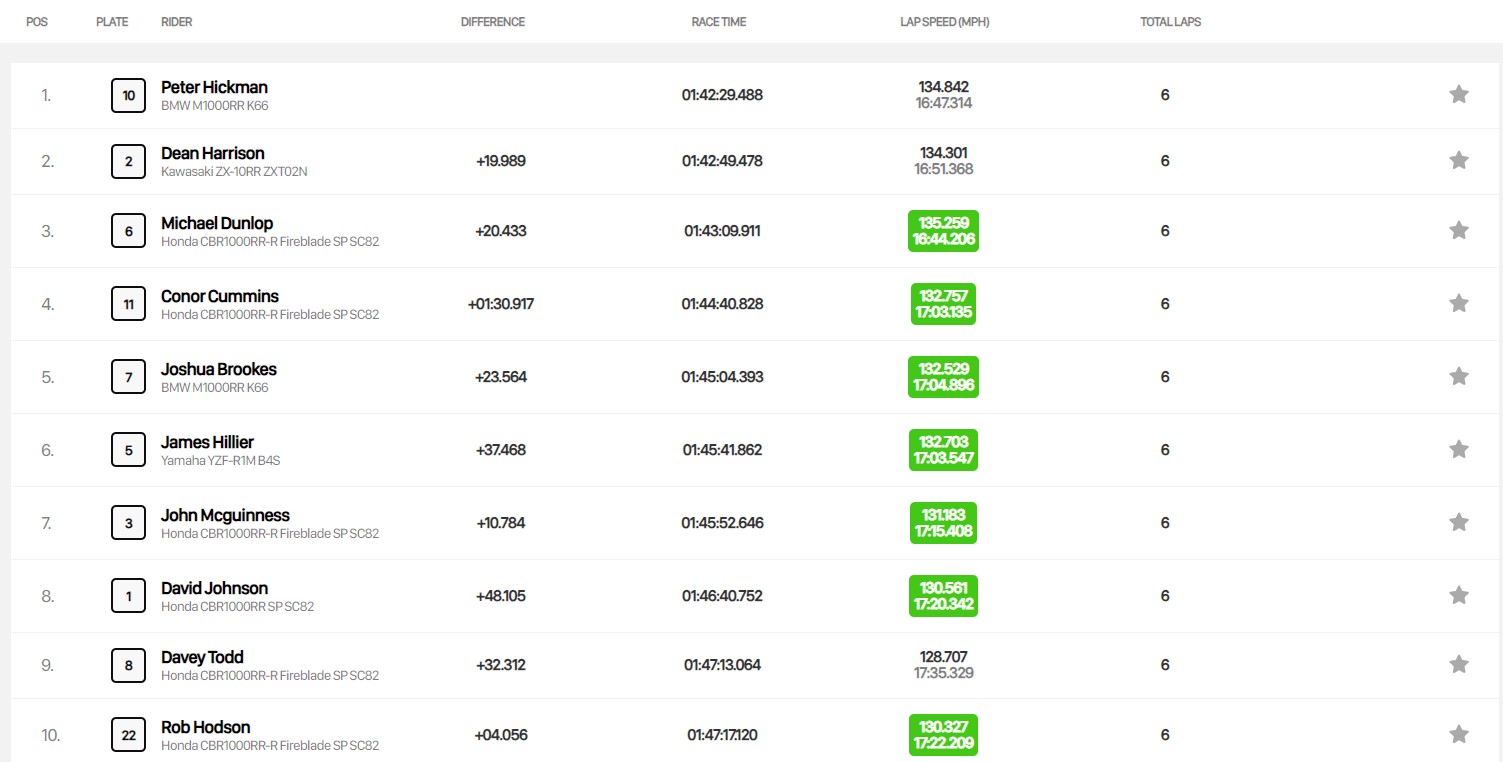
Task: Select plate number 22 badge
Action: point(128,735)
